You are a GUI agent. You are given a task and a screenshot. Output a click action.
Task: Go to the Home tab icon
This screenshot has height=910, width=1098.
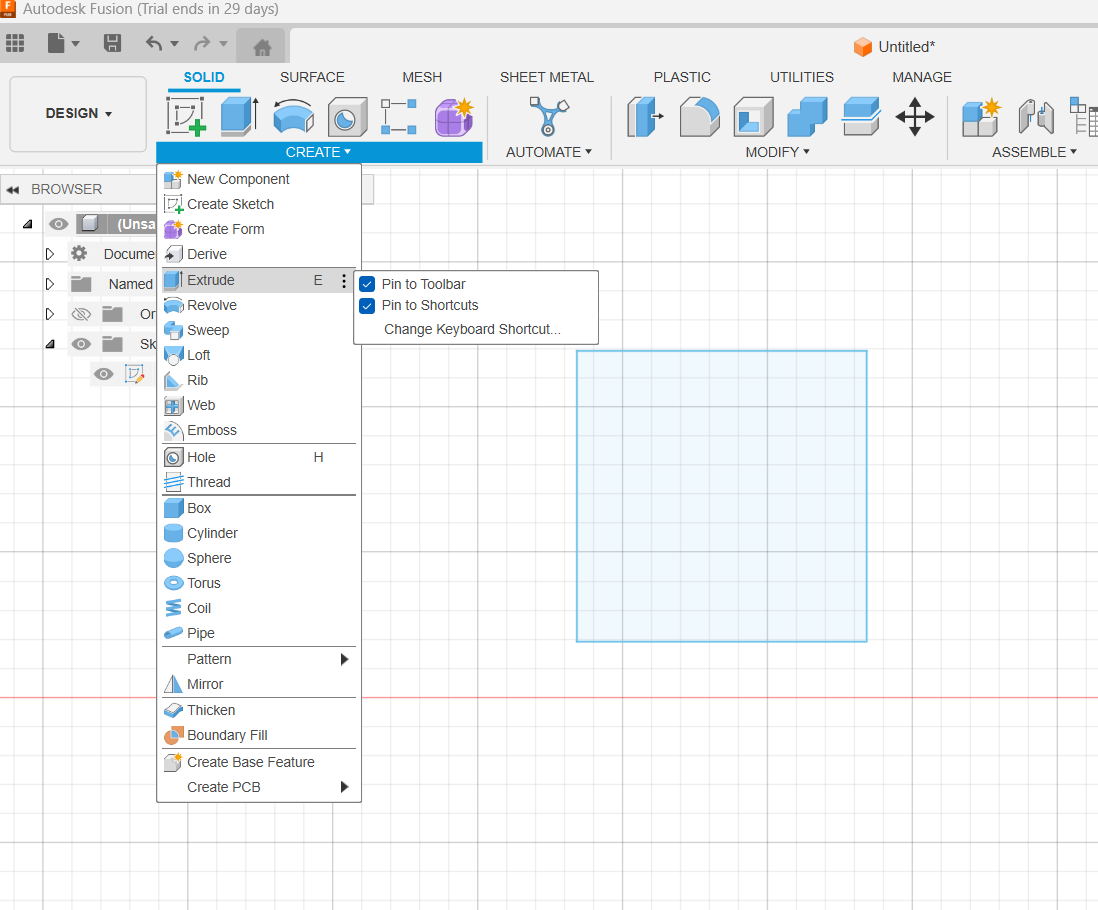[x=262, y=47]
